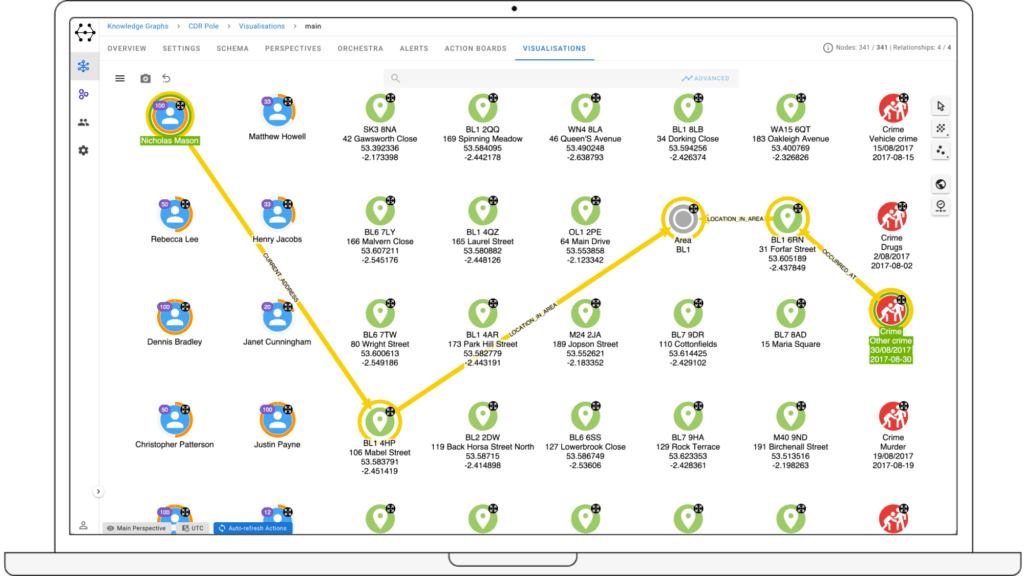
Task: Click the knowledge graph sidebar icon
Action: (84, 66)
